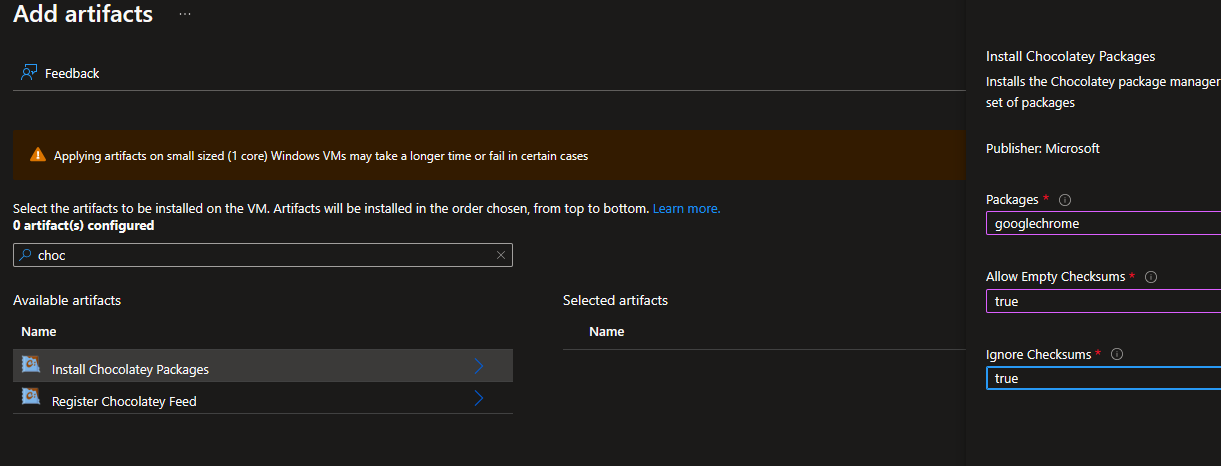
Task: Click the Install Chocolatey Packages artifact icon
Action: coord(31,366)
